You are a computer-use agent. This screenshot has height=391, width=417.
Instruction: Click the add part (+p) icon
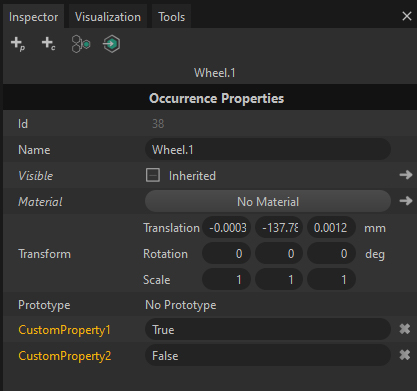coord(18,44)
